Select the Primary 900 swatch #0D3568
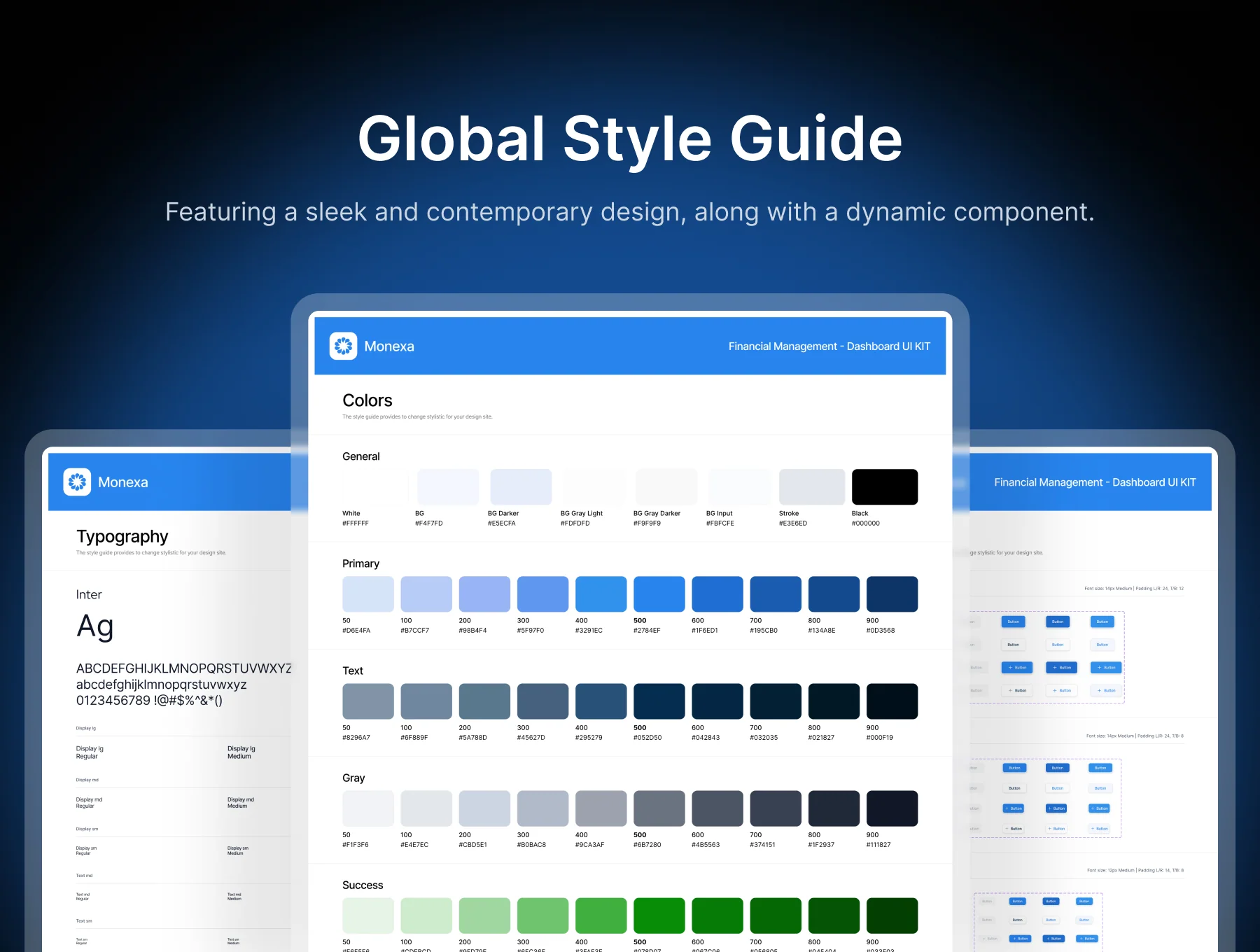Screen dimensions: 1260x952 point(892,594)
